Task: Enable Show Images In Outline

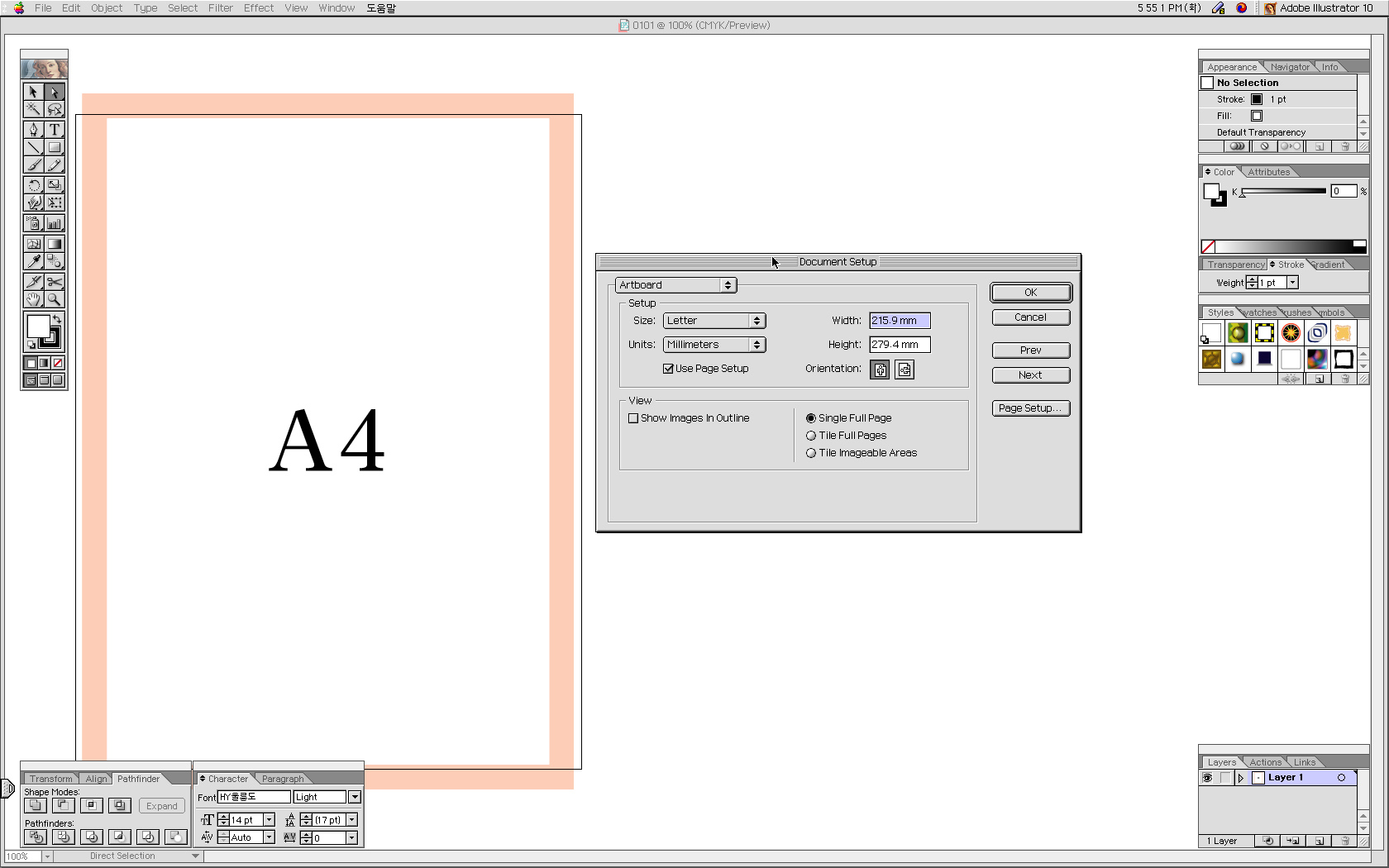Action: (x=633, y=418)
